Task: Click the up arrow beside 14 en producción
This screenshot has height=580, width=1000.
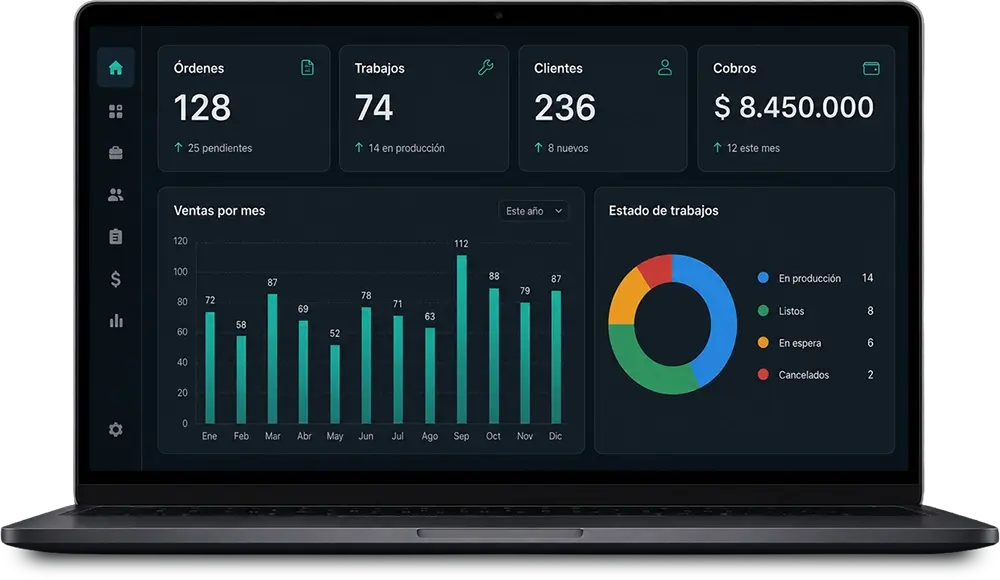Action: point(359,147)
